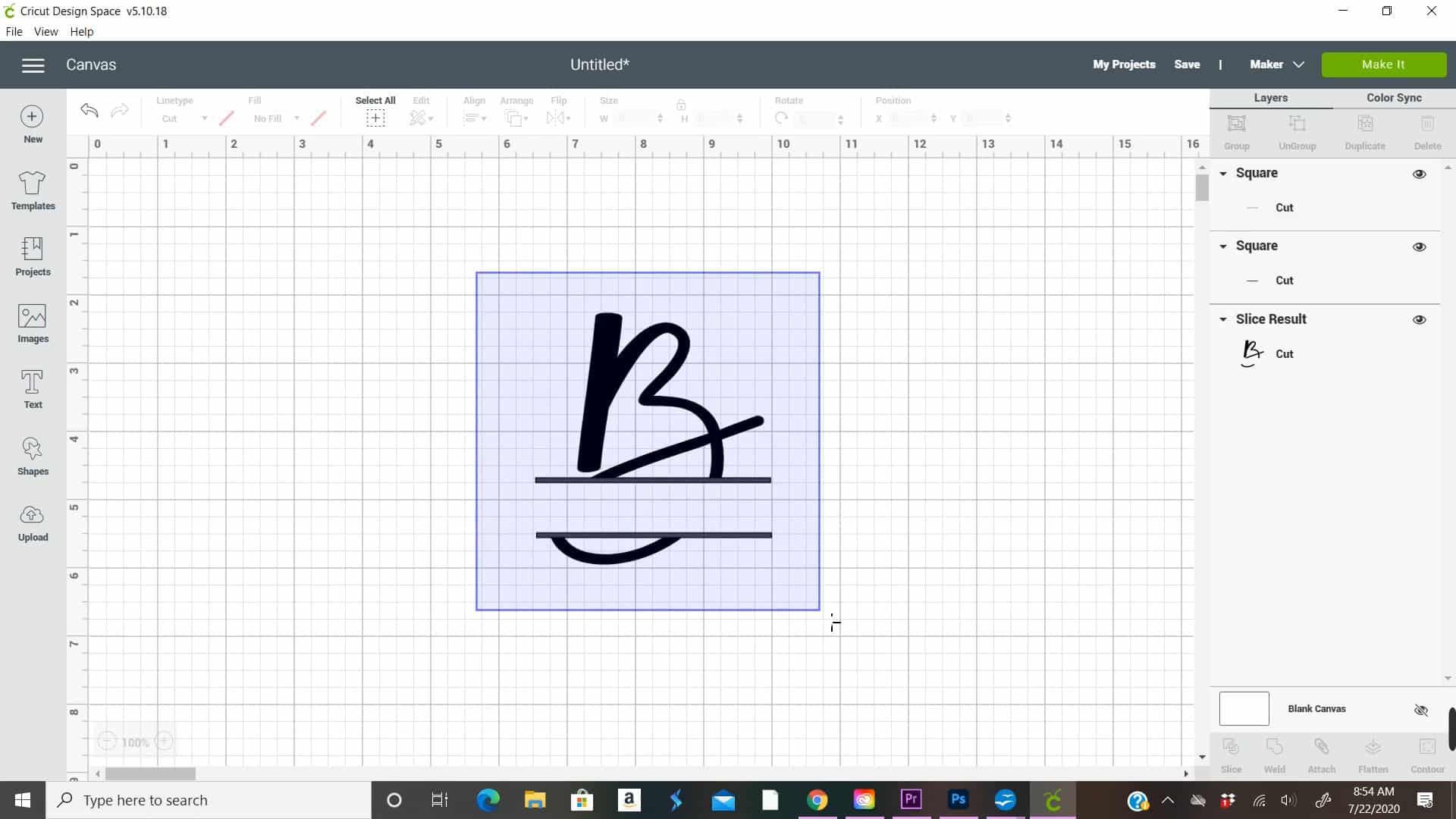Switch to the Layers tab
The height and width of the screenshot is (819, 1456).
[1271, 98]
